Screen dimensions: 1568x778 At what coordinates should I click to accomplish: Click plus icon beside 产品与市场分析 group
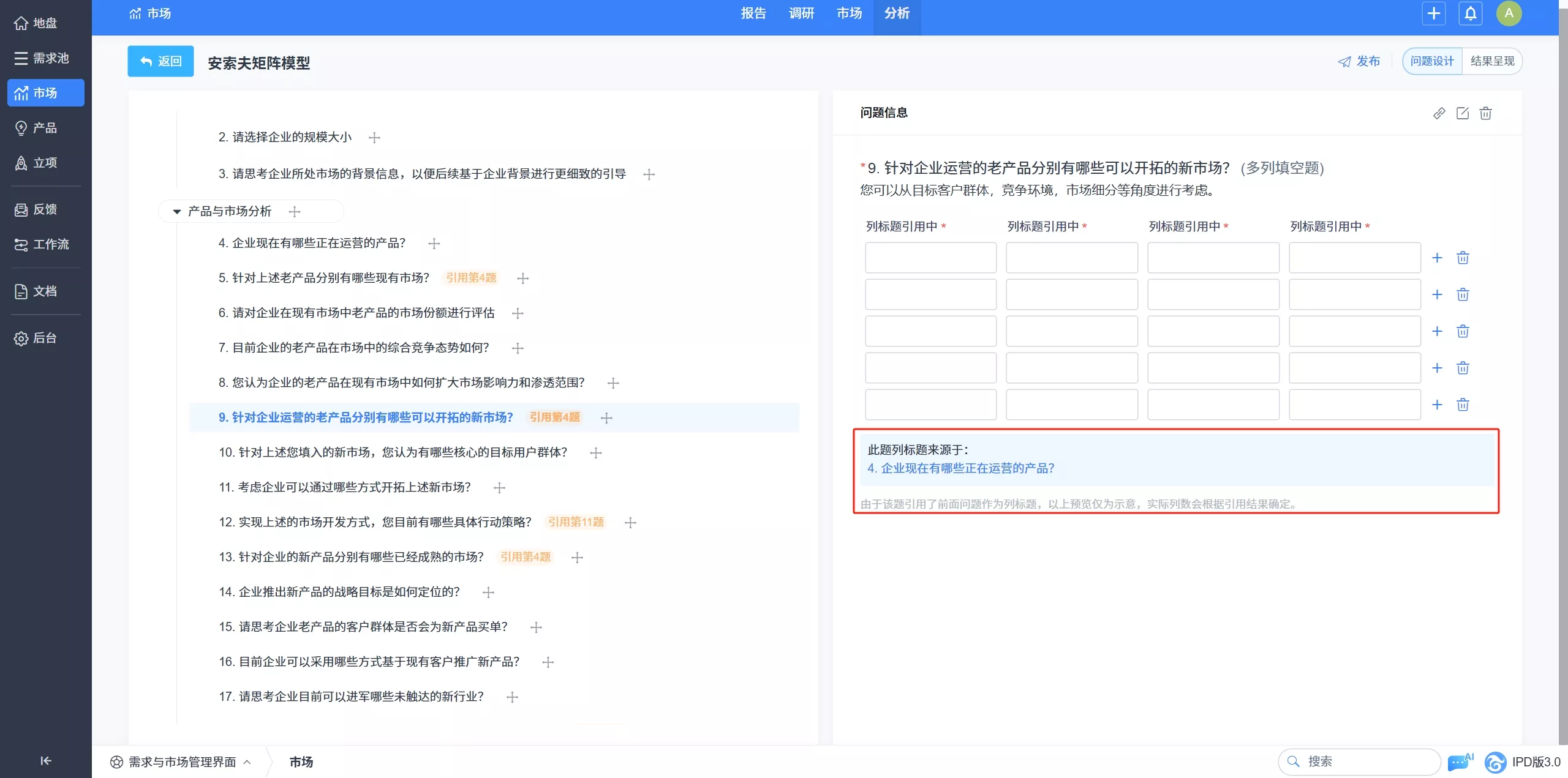(295, 212)
